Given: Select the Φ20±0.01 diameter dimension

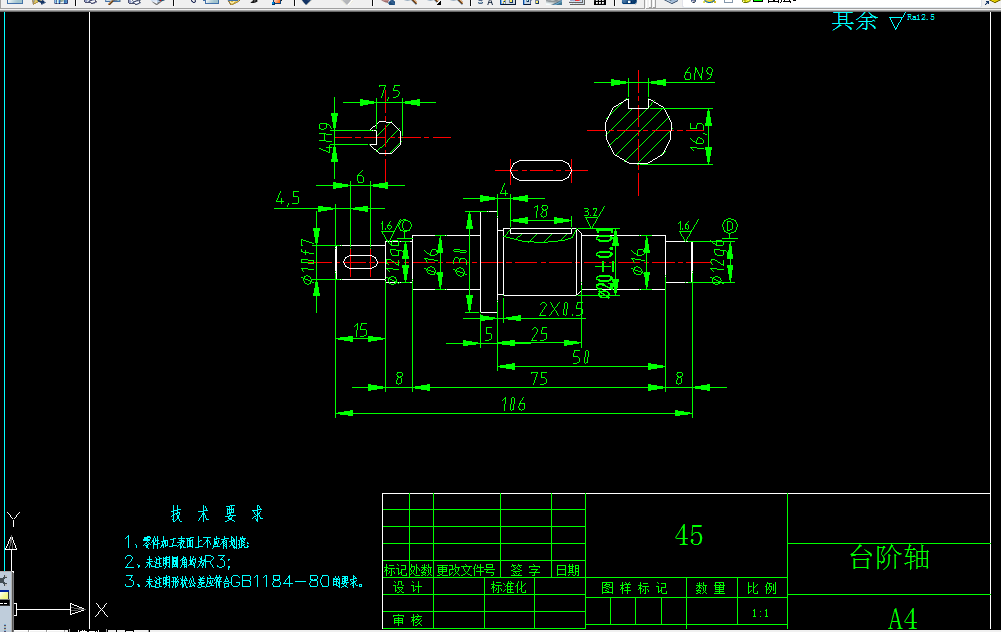Looking at the screenshot, I should click(x=605, y=263).
